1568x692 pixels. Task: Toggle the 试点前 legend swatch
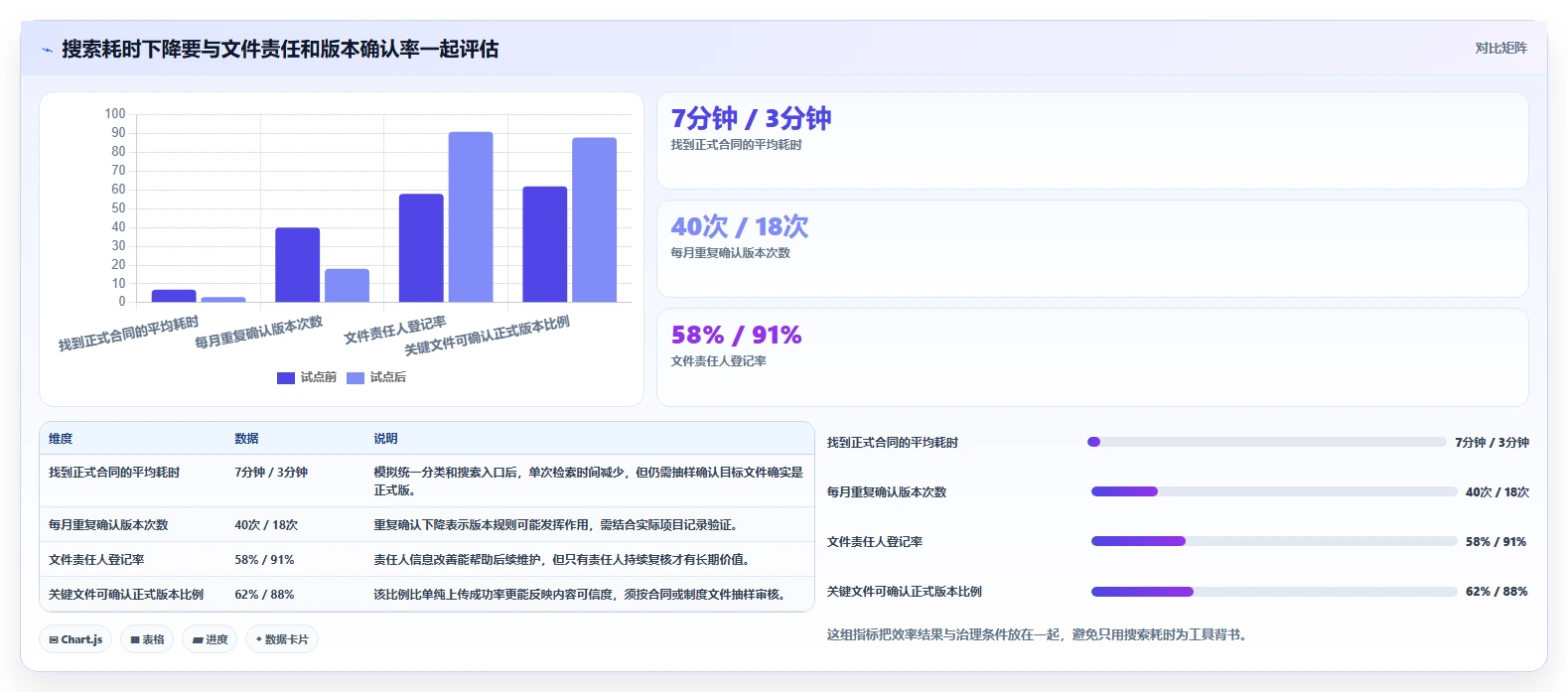286,377
